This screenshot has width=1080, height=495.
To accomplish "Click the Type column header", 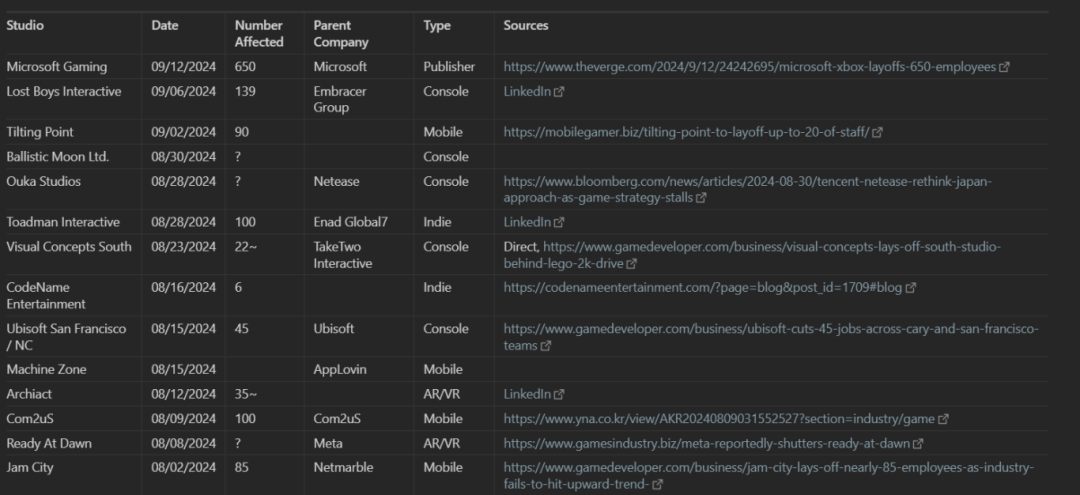I will [437, 25].
